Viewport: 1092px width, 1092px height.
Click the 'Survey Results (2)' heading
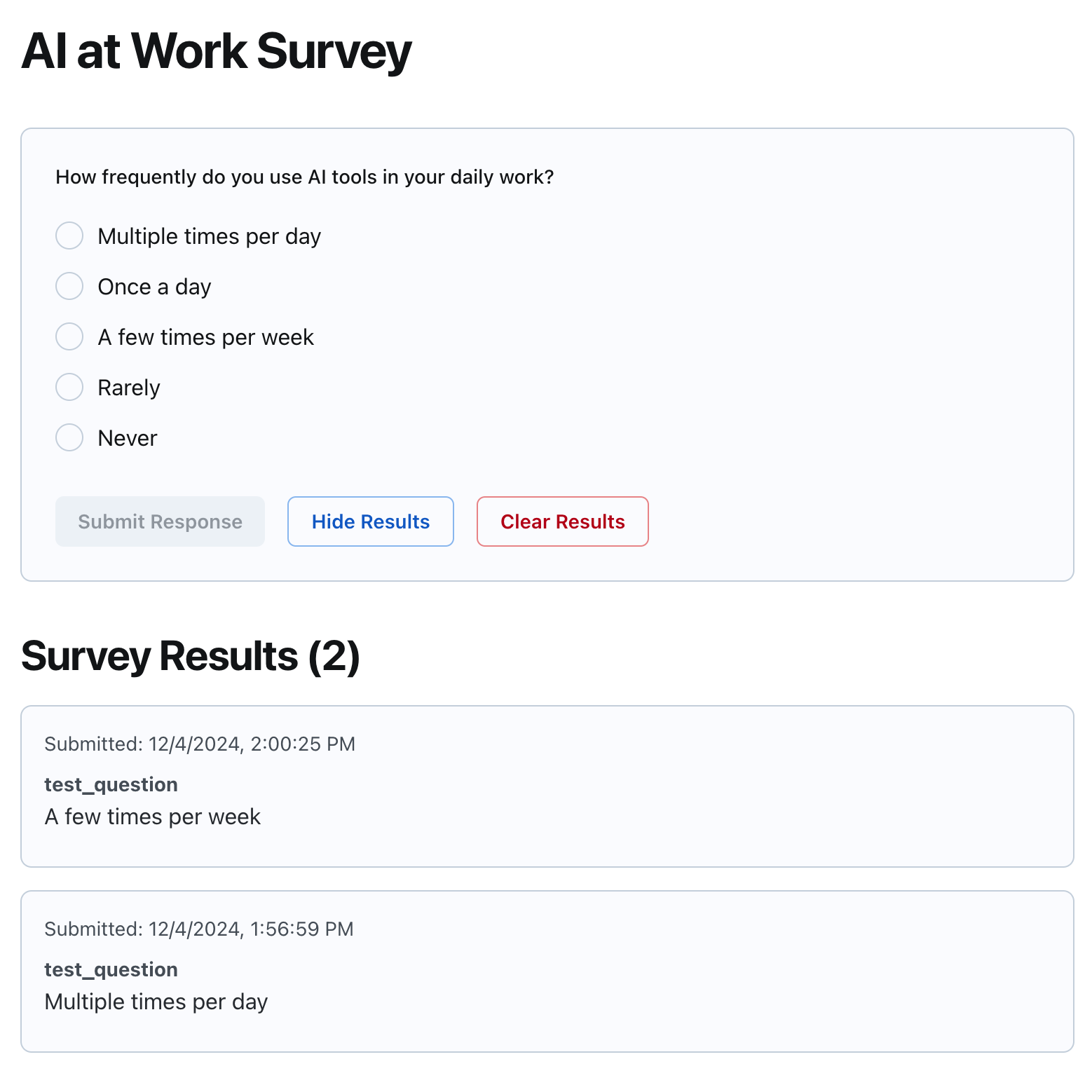[191, 656]
